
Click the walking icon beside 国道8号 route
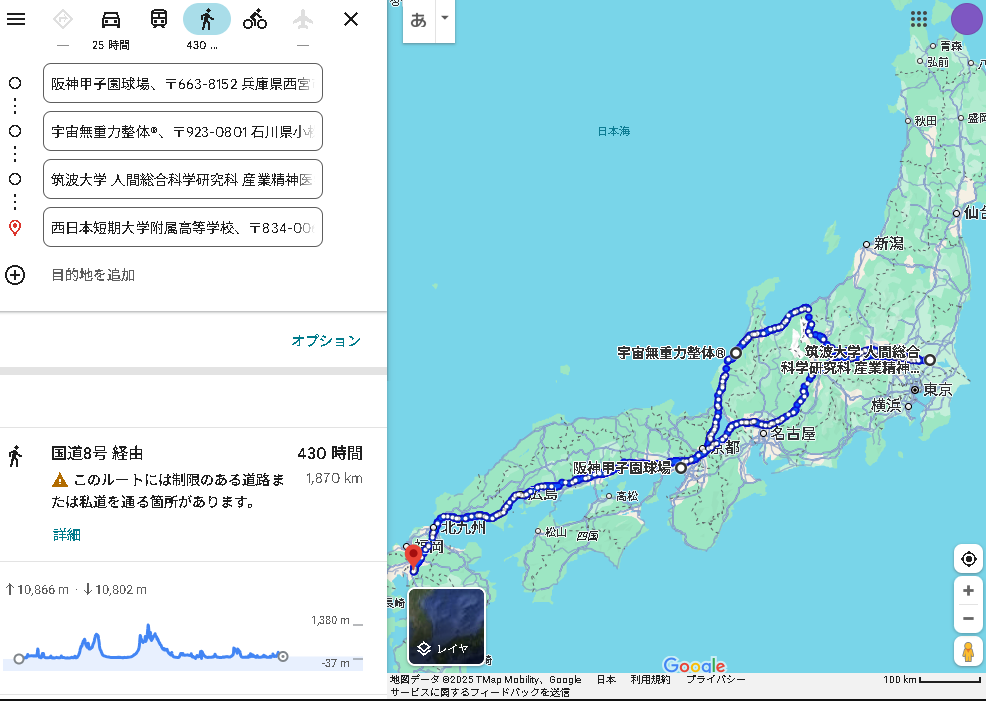[x=15, y=456]
